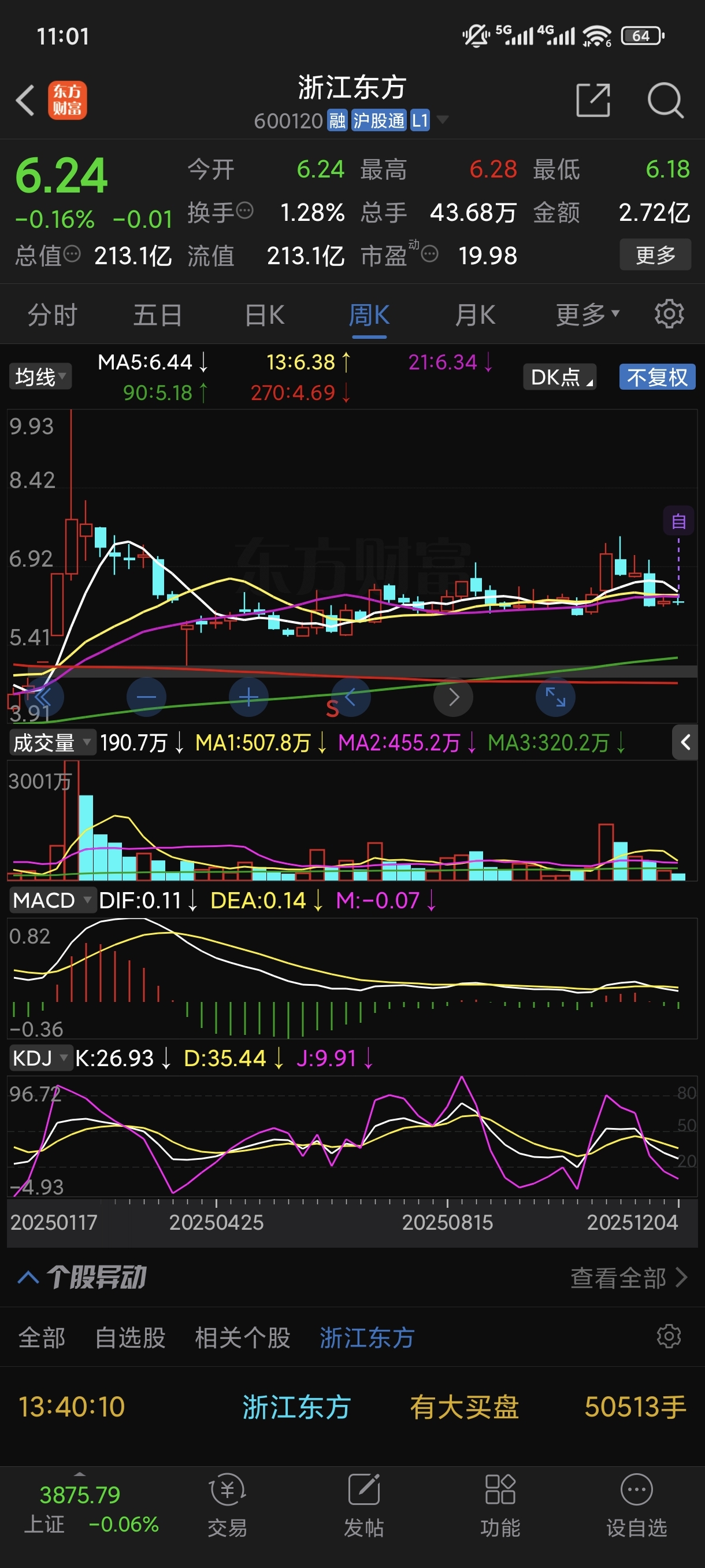
Task: Open the search magnifier icon
Action: [666, 101]
